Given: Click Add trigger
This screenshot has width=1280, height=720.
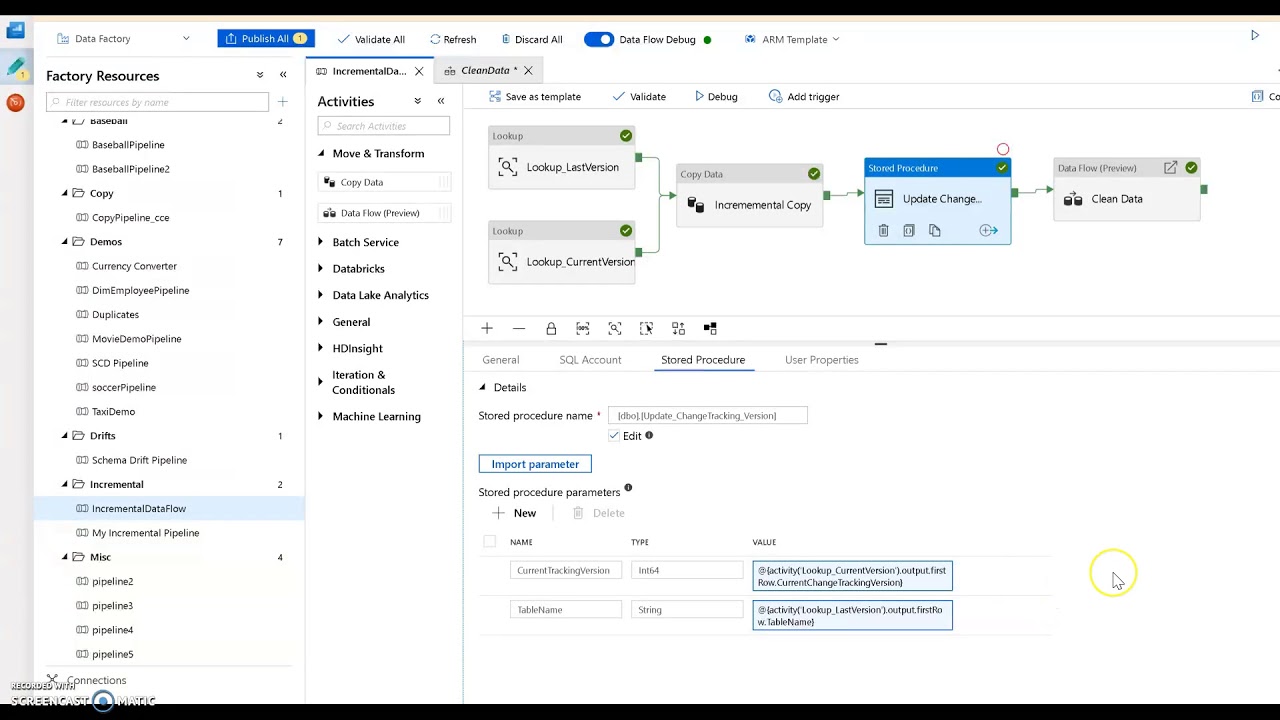Looking at the screenshot, I should 804,97.
